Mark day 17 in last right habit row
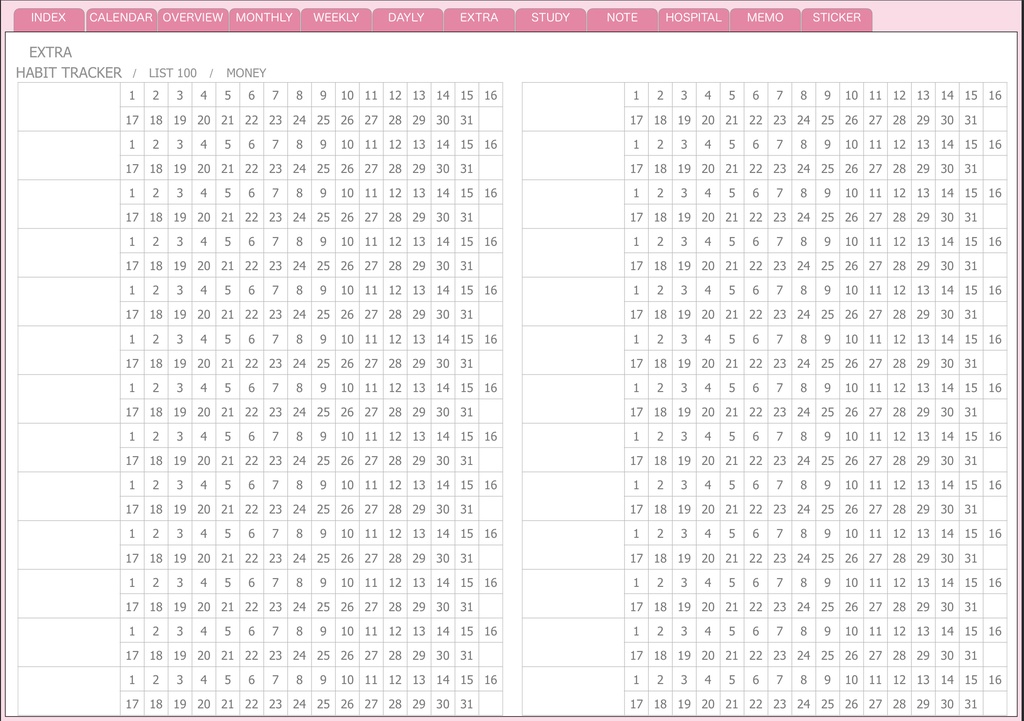The width and height of the screenshot is (1024, 721). [636, 704]
